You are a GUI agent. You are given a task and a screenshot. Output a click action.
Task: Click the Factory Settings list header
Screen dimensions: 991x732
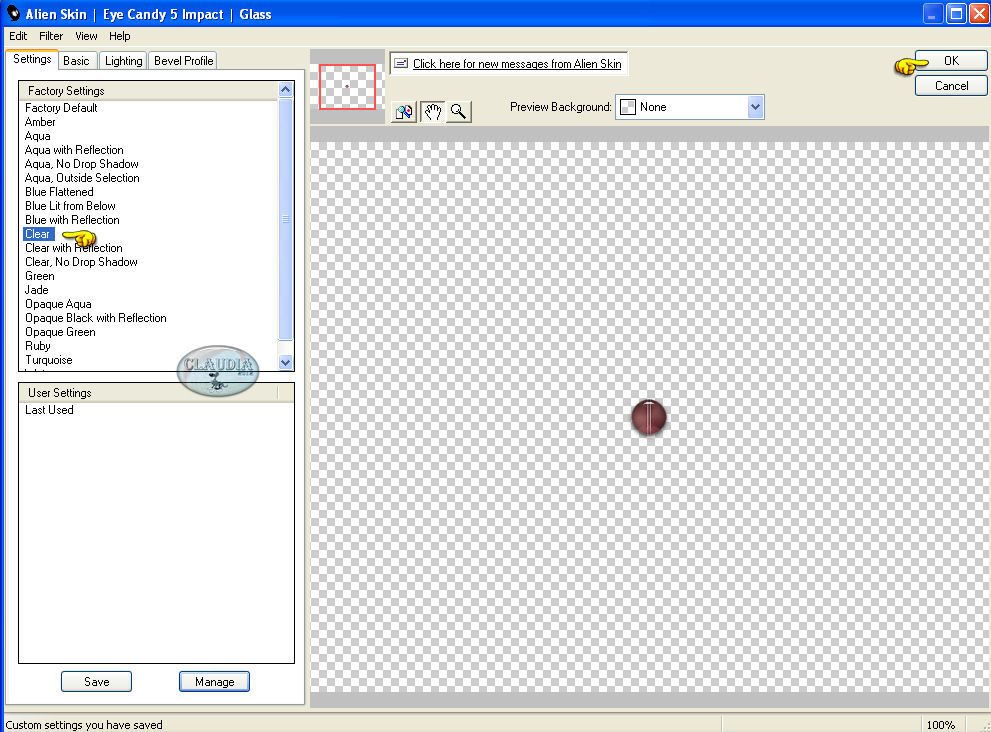tap(149, 90)
